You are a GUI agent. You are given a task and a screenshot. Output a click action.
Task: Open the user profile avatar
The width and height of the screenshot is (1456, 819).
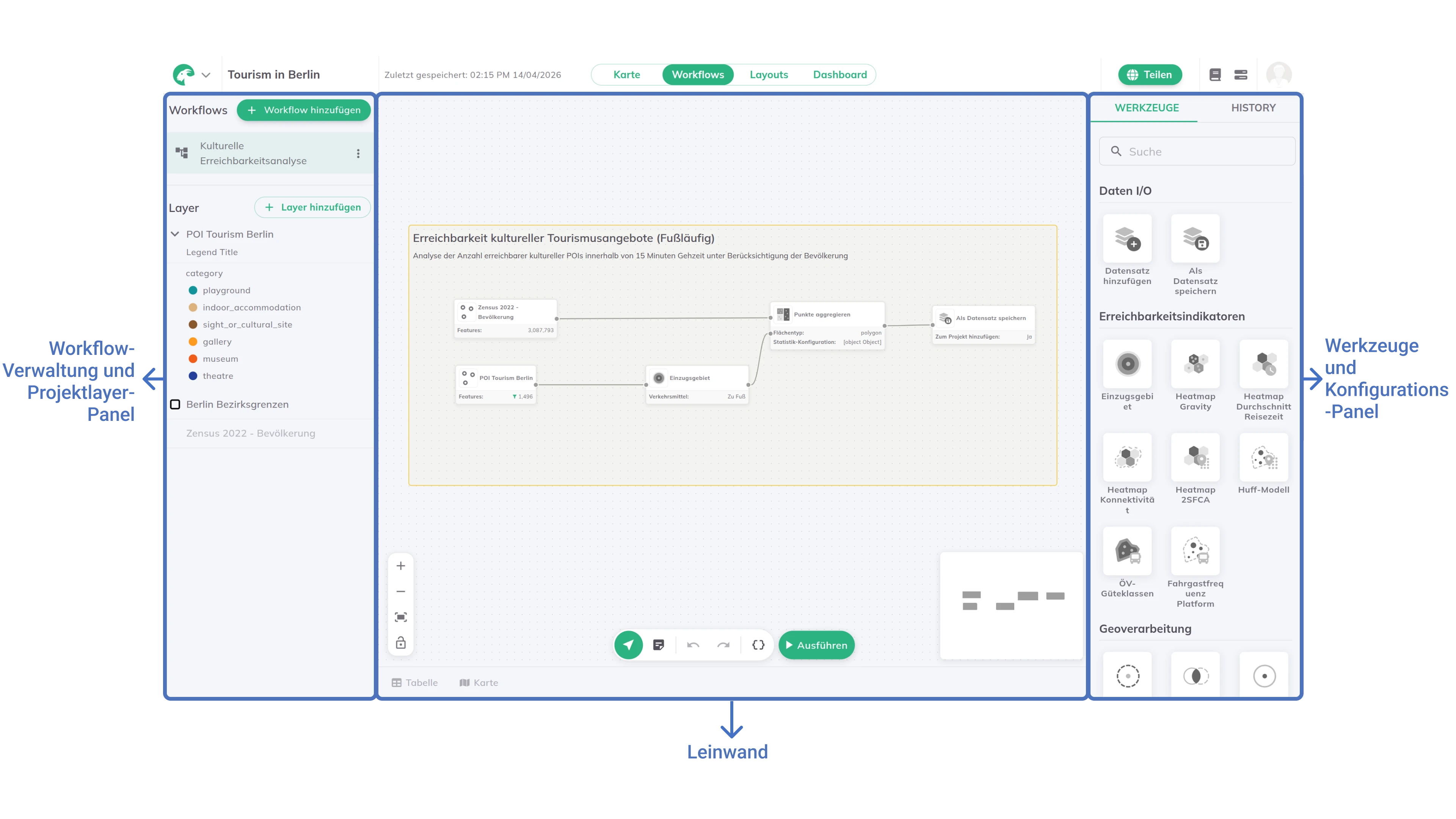1279,75
